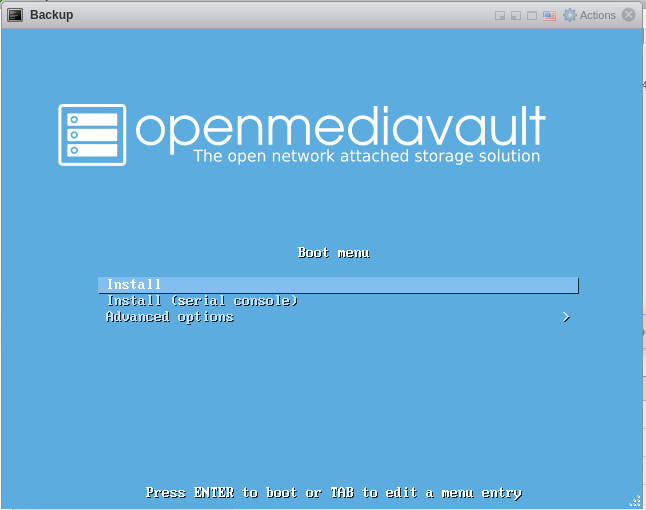Click the US flag keyboard layout icon
Image resolution: width=646 pixels, height=510 pixels.
[x=549, y=16]
